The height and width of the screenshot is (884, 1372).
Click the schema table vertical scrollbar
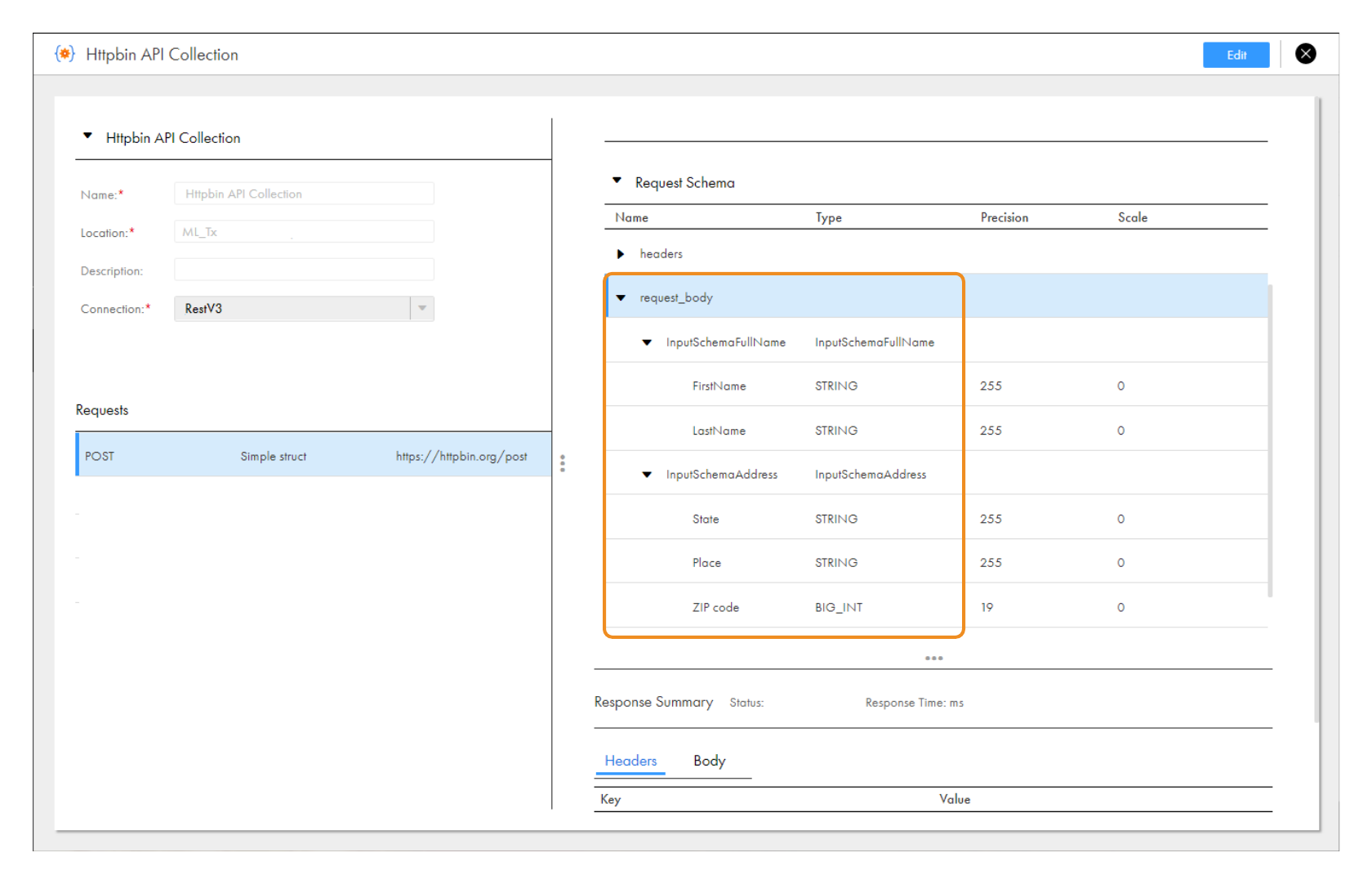1270,440
